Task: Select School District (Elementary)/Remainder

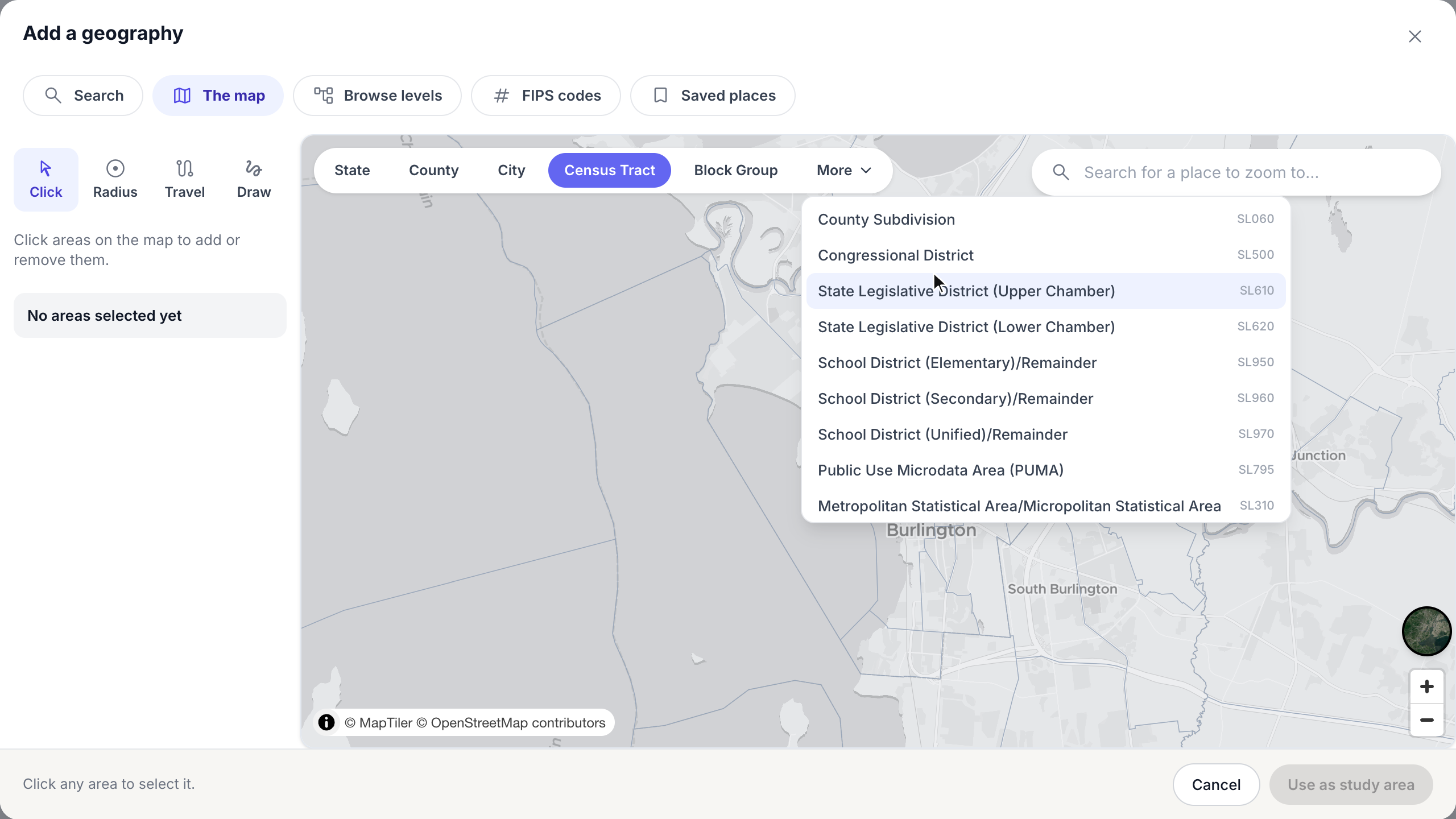Action: (x=1046, y=363)
